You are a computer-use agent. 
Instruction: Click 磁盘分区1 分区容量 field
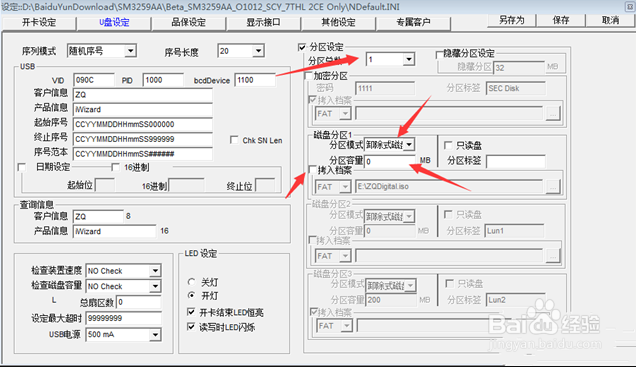tap(390, 161)
